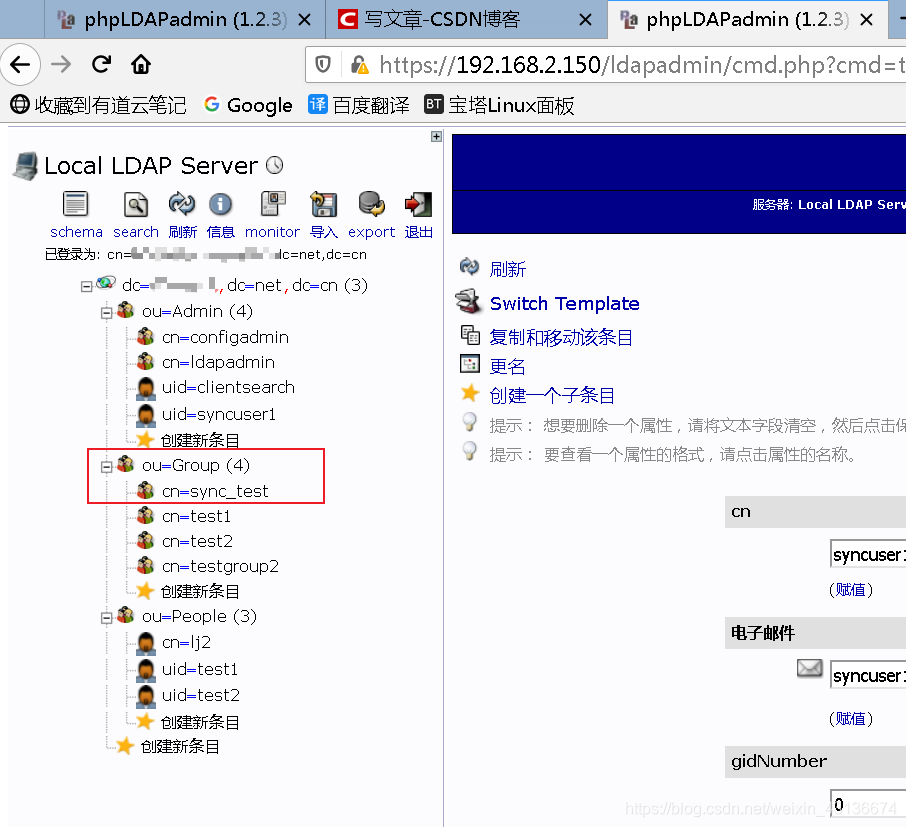Click the browser address bar URL
906x827 pixels.
click(x=641, y=65)
